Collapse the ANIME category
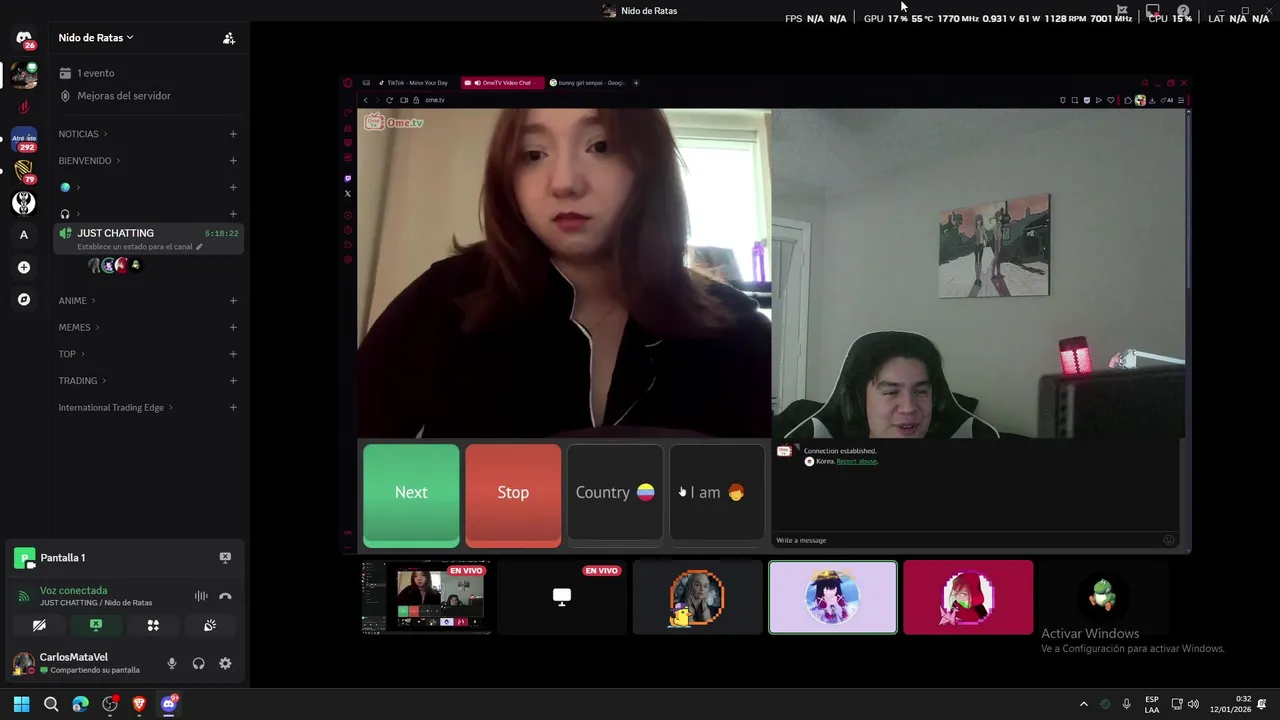The height and width of the screenshot is (720, 1280). tap(77, 301)
